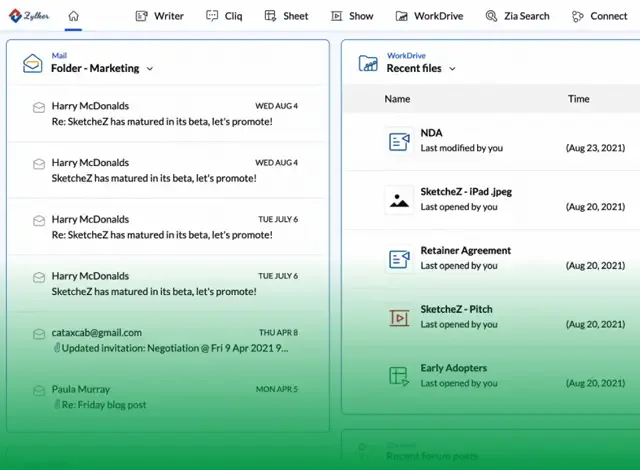This screenshot has height=470, width=640.
Task: Click the NDA document file icon
Action: pyautogui.click(x=399, y=141)
